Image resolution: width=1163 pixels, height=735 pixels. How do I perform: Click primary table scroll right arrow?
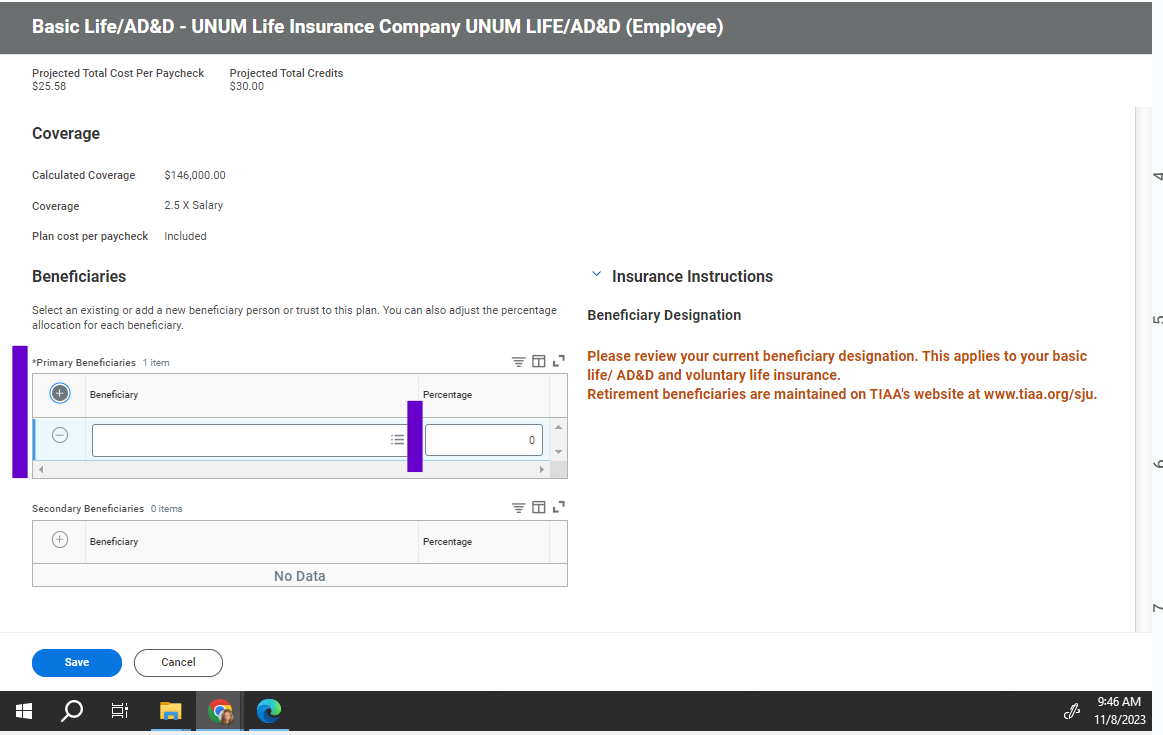point(541,469)
